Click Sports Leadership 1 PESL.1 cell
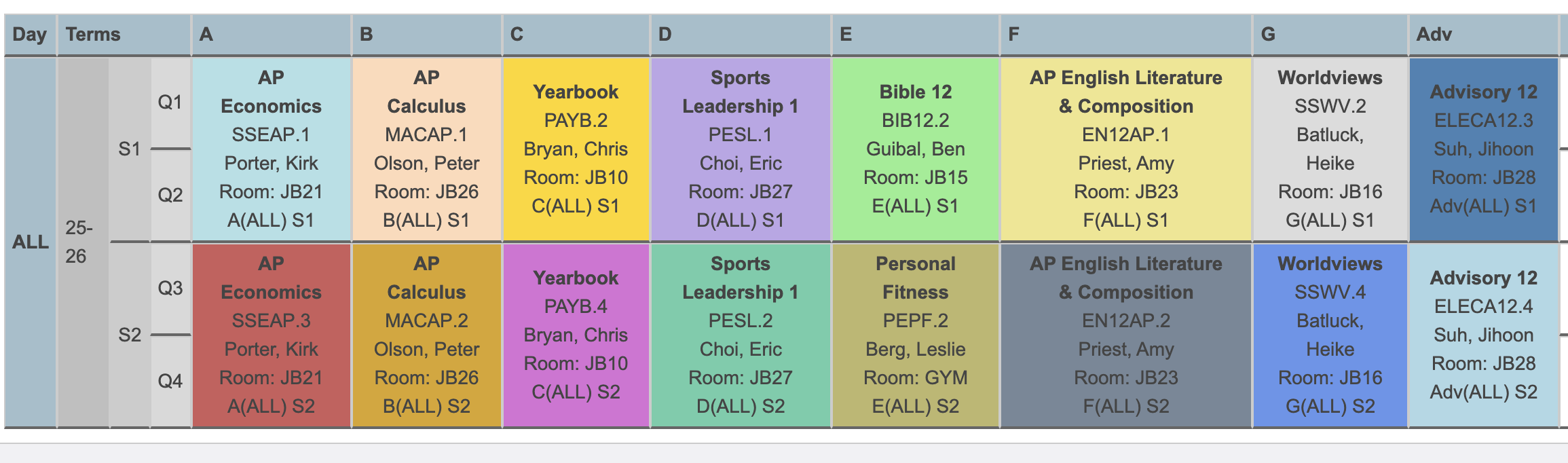This screenshot has height=463, width=1568. coord(740,149)
